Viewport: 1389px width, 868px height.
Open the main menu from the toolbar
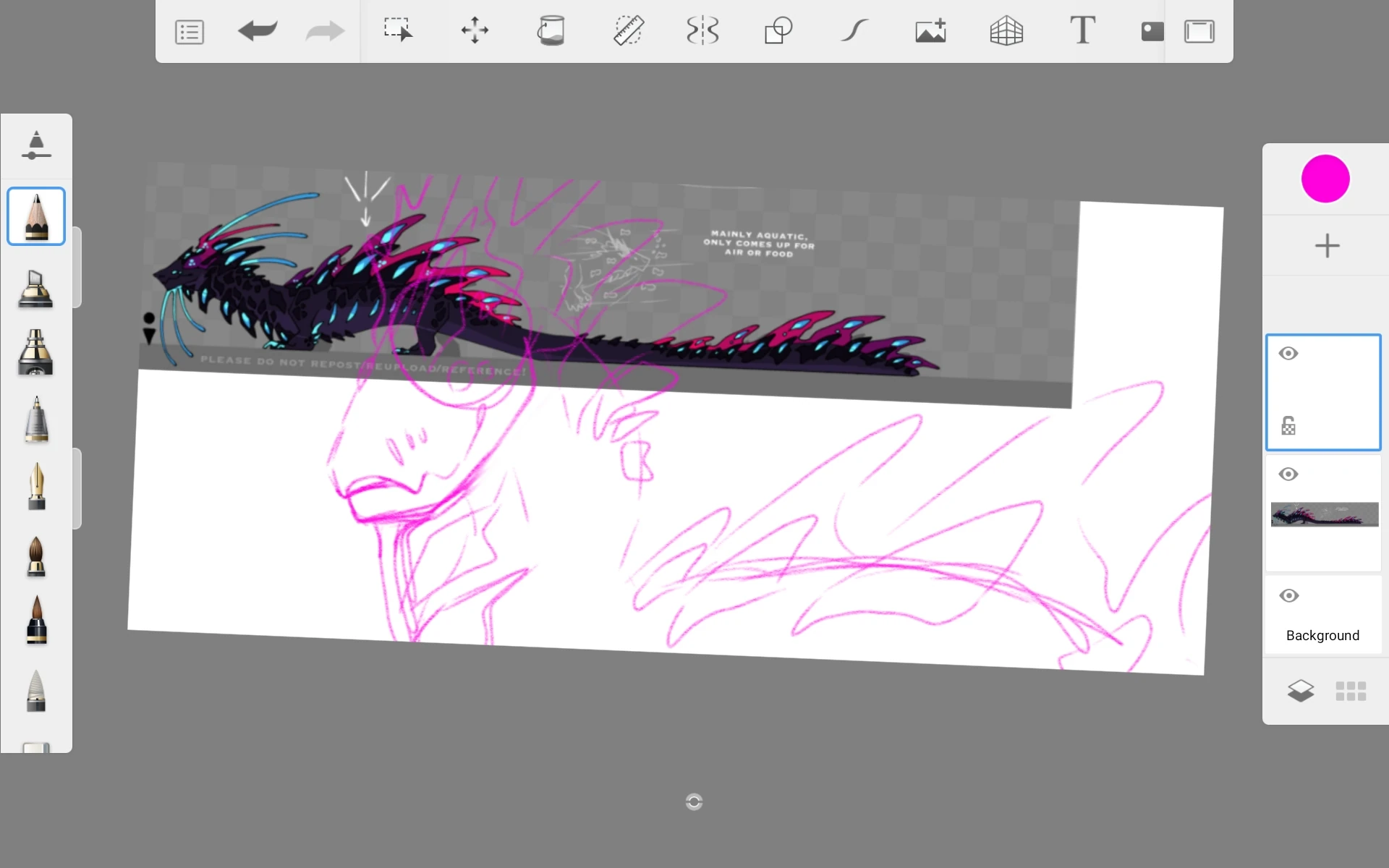tap(189, 31)
